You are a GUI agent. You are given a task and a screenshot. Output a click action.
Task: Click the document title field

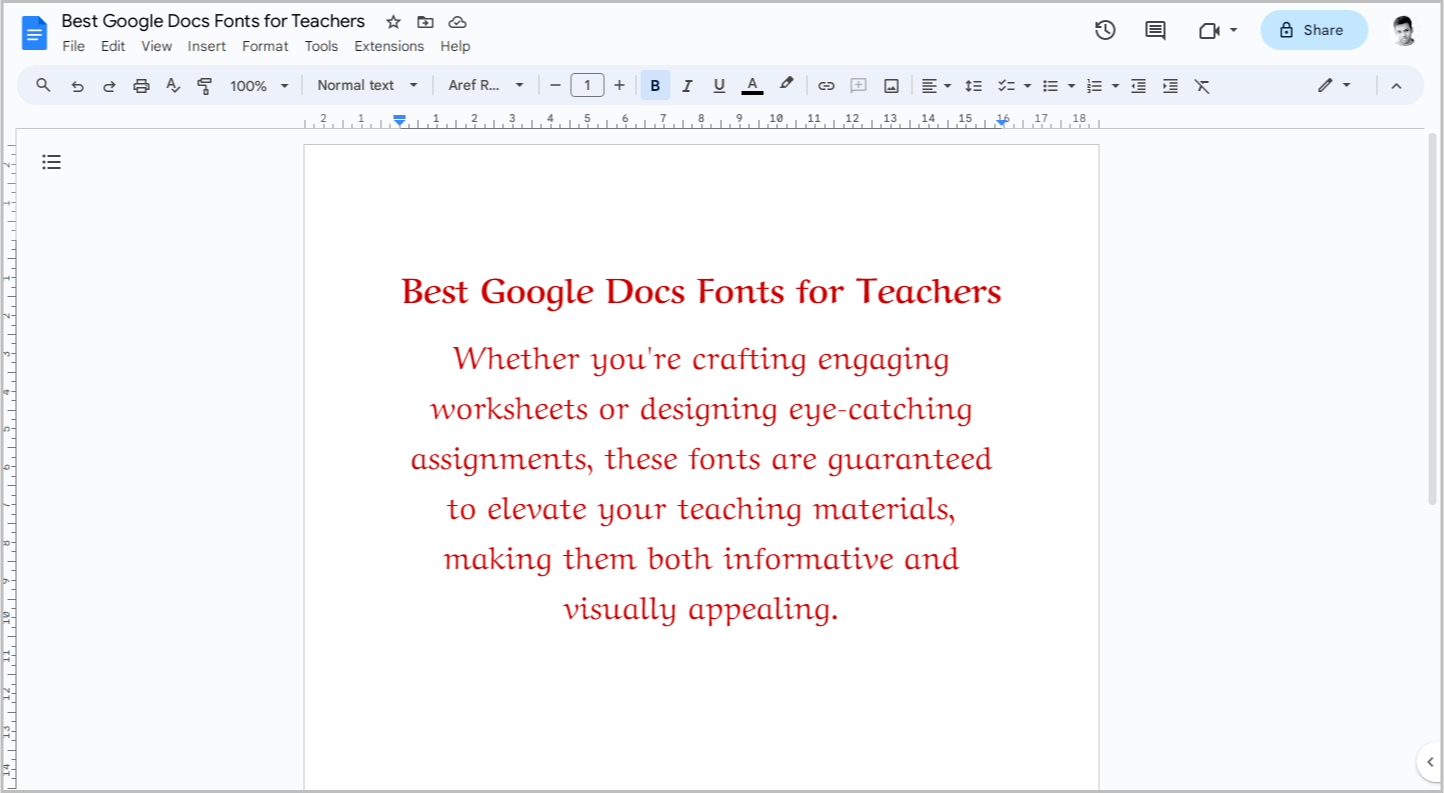(212, 21)
